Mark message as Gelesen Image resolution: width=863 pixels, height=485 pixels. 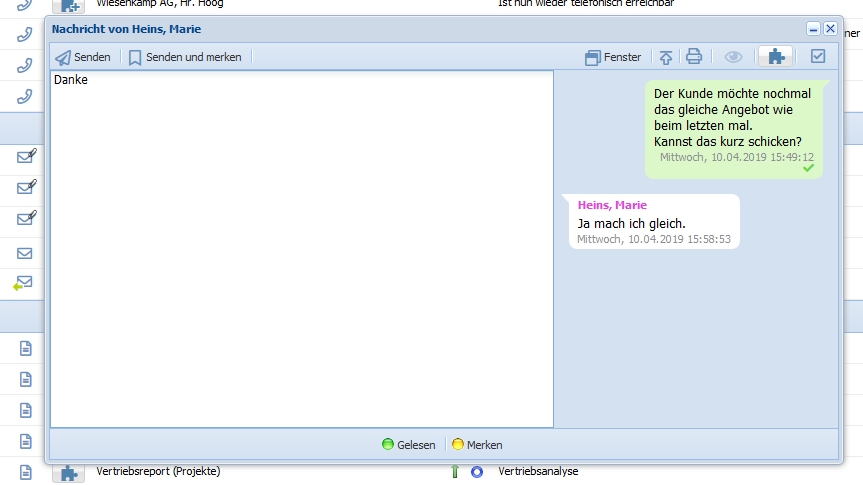pos(408,445)
